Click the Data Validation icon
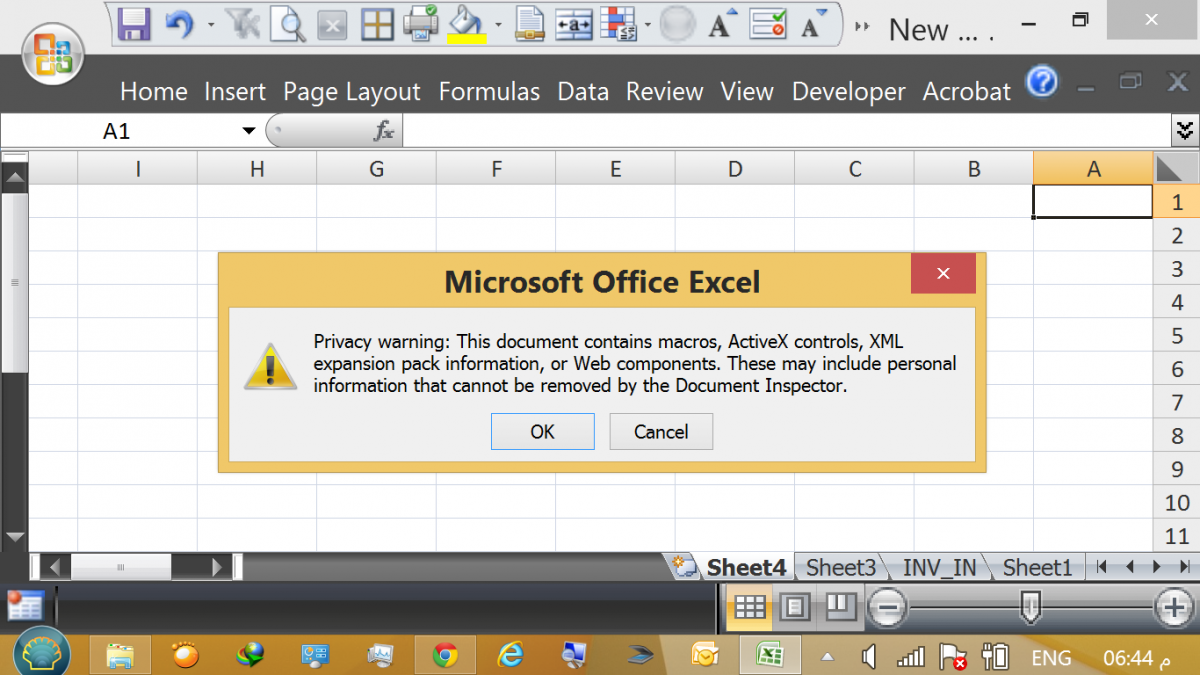1200x675 pixels. click(x=768, y=24)
